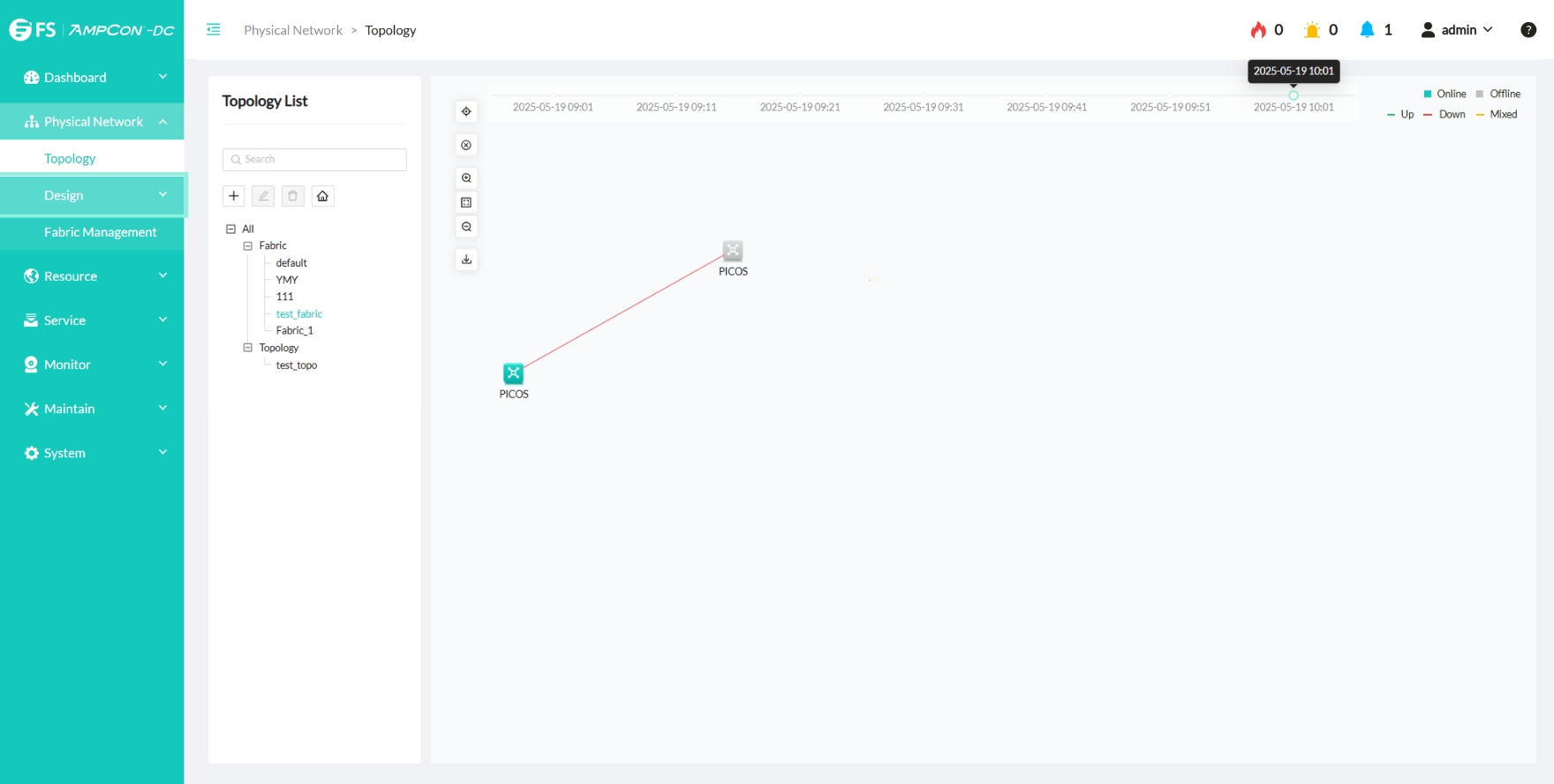Image resolution: width=1554 pixels, height=784 pixels.
Task: Collapse the Fabric tree node
Action: [248, 246]
